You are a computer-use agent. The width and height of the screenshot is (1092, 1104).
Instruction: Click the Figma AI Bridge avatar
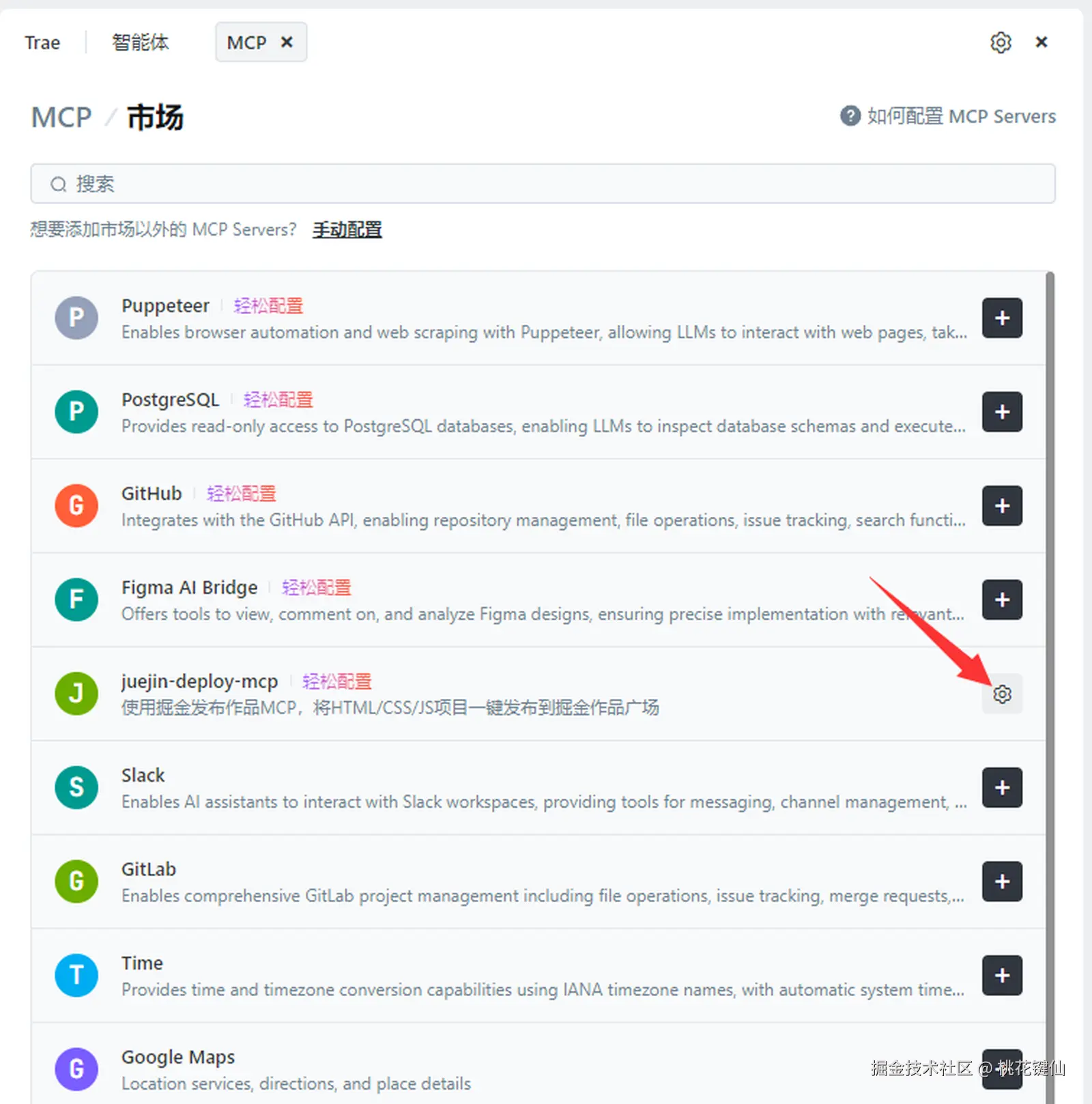tap(76, 599)
